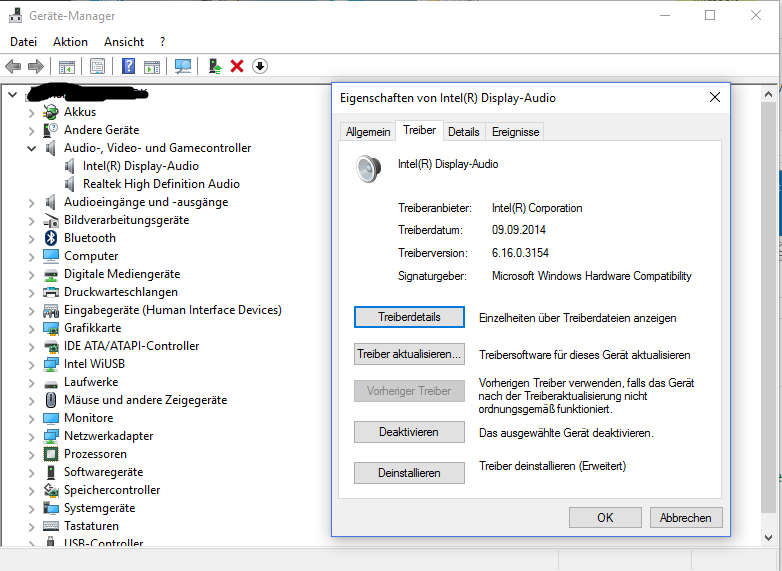782x571 pixels.
Task: Click the Netzwerkadapter icon
Action: (x=51, y=436)
